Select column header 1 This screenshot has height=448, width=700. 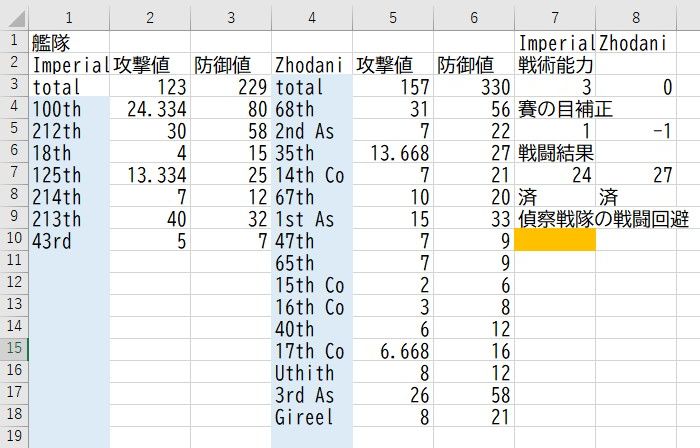[x=69, y=18]
